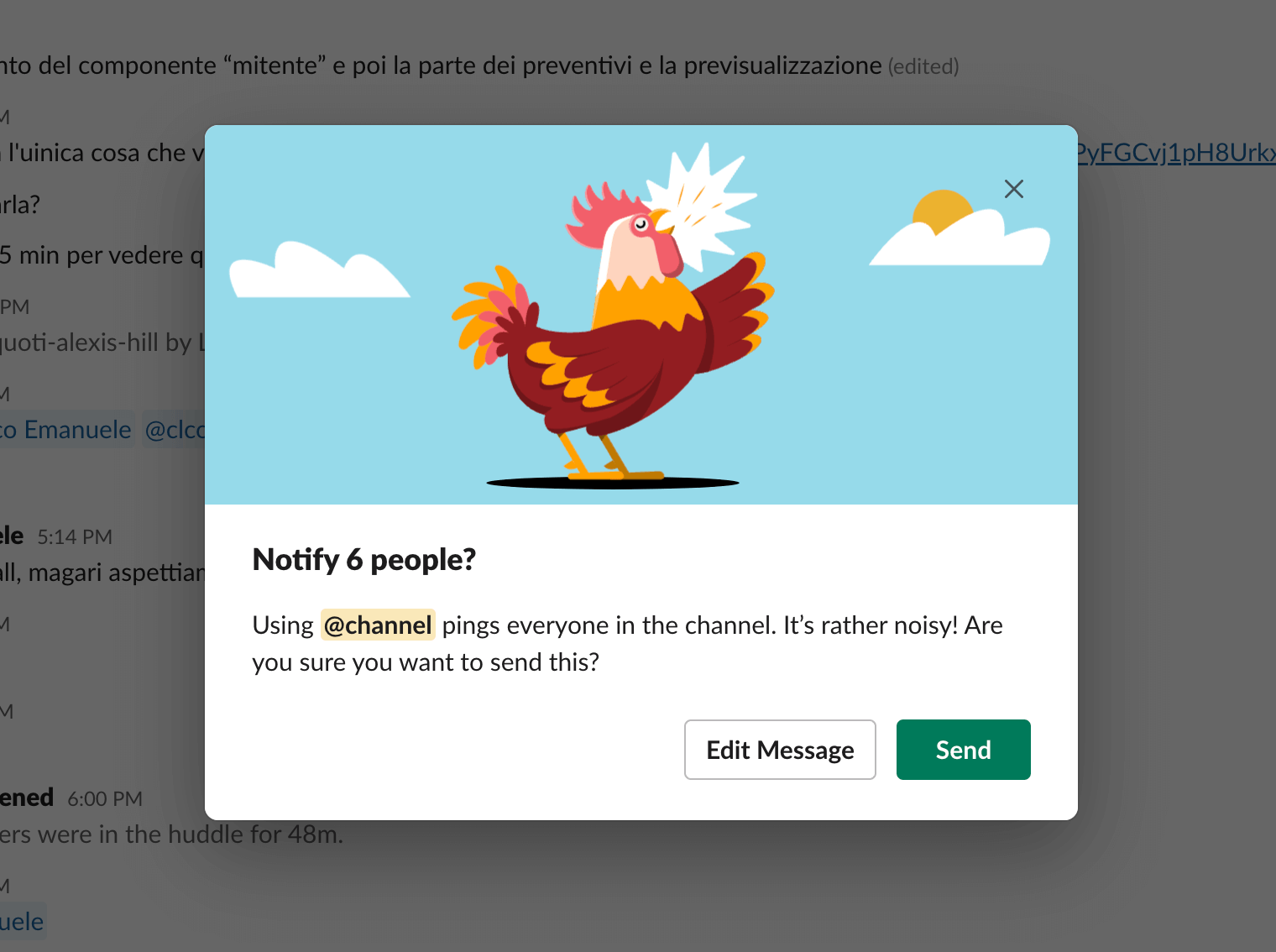Click the 5:14 PM message timestamp

75,537
